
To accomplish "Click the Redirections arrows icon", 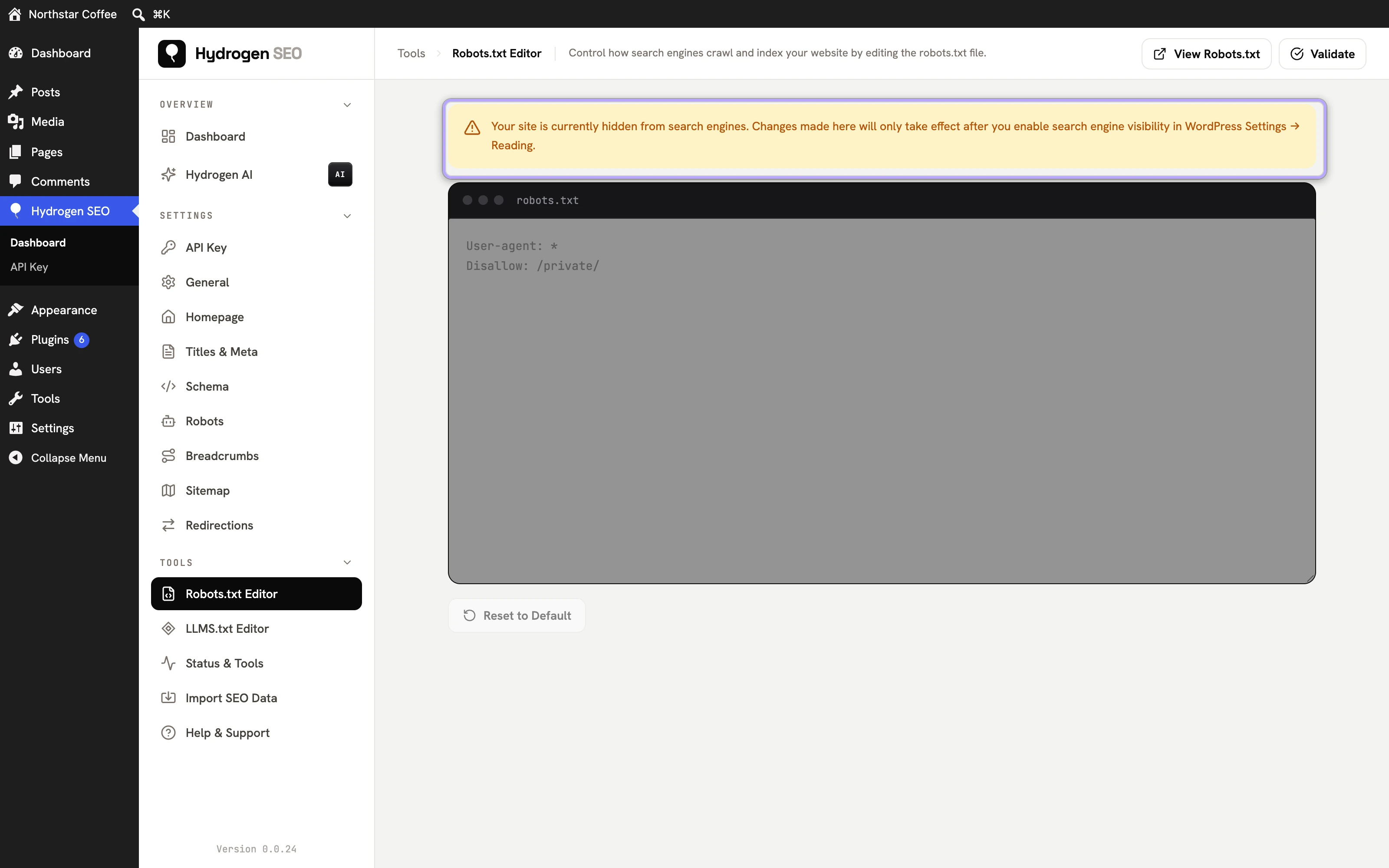I will 168,525.
